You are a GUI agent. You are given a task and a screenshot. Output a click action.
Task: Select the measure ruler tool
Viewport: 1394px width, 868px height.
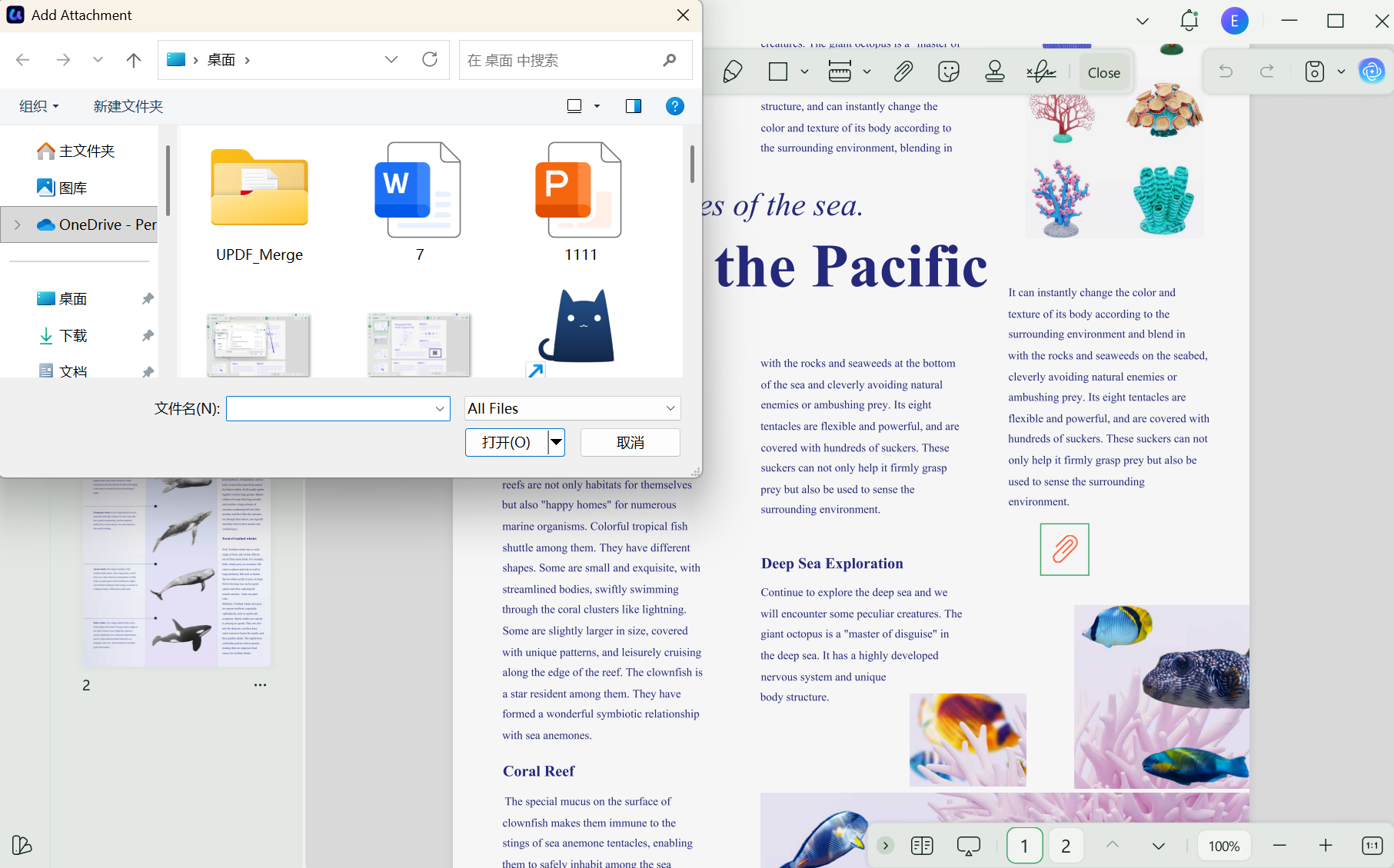840,72
